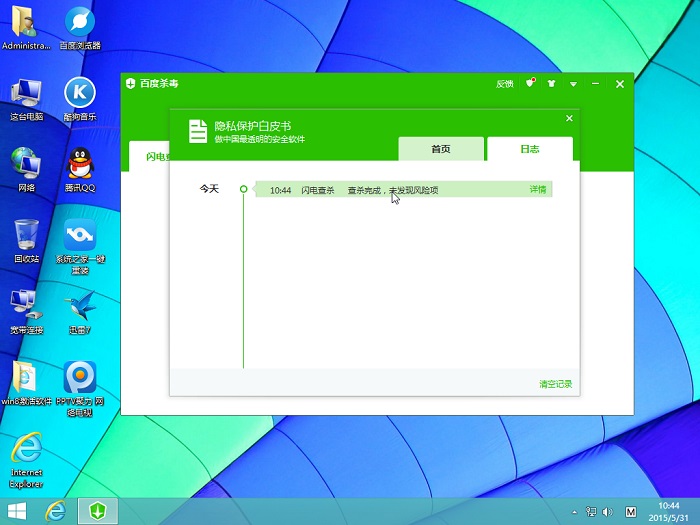
Task: Launch Internet Explorer from the taskbar
Action: coord(55,511)
